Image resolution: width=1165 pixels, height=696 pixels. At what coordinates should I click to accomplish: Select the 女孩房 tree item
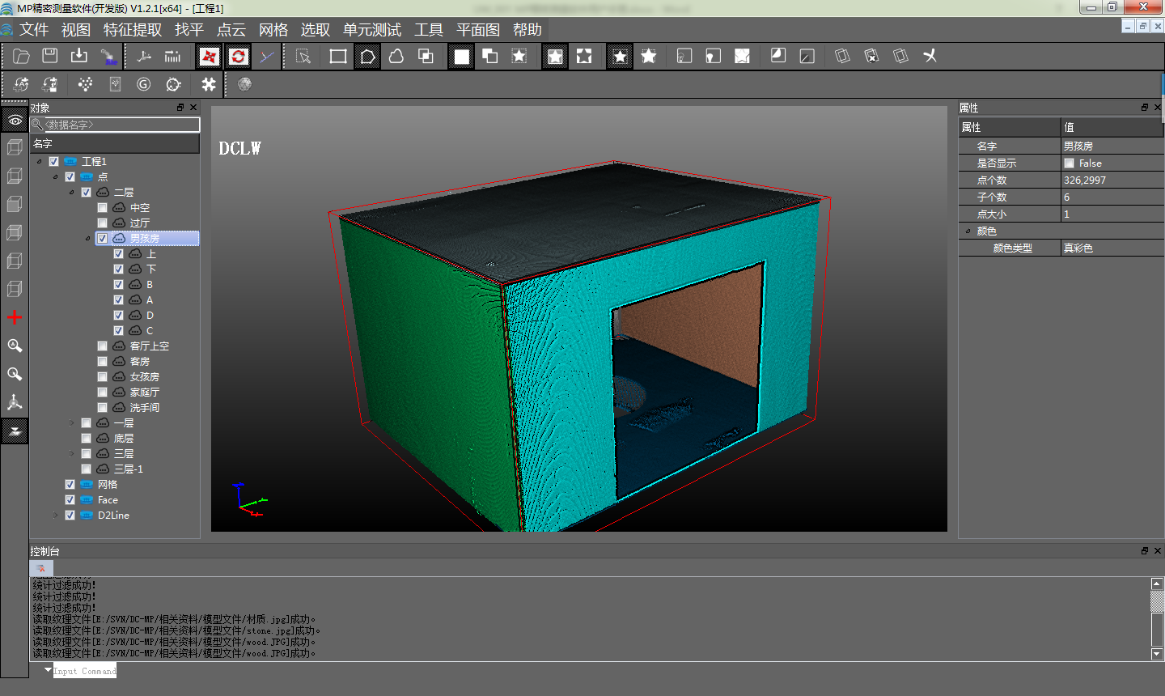[x=144, y=377]
